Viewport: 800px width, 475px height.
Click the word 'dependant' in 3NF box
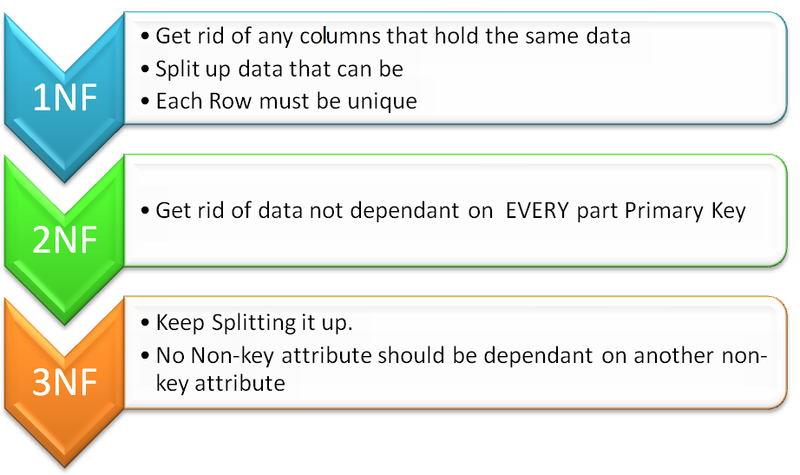(538, 355)
